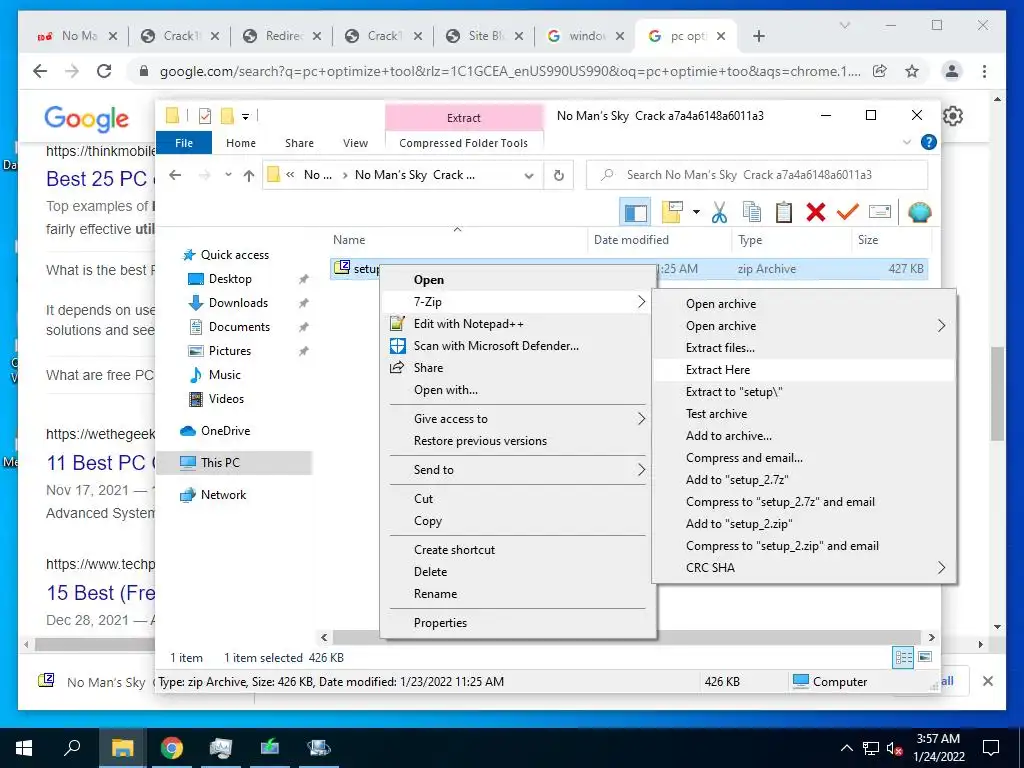This screenshot has width=1024, height=768.
Task: Click the Explorer help question mark icon
Action: [x=928, y=142]
